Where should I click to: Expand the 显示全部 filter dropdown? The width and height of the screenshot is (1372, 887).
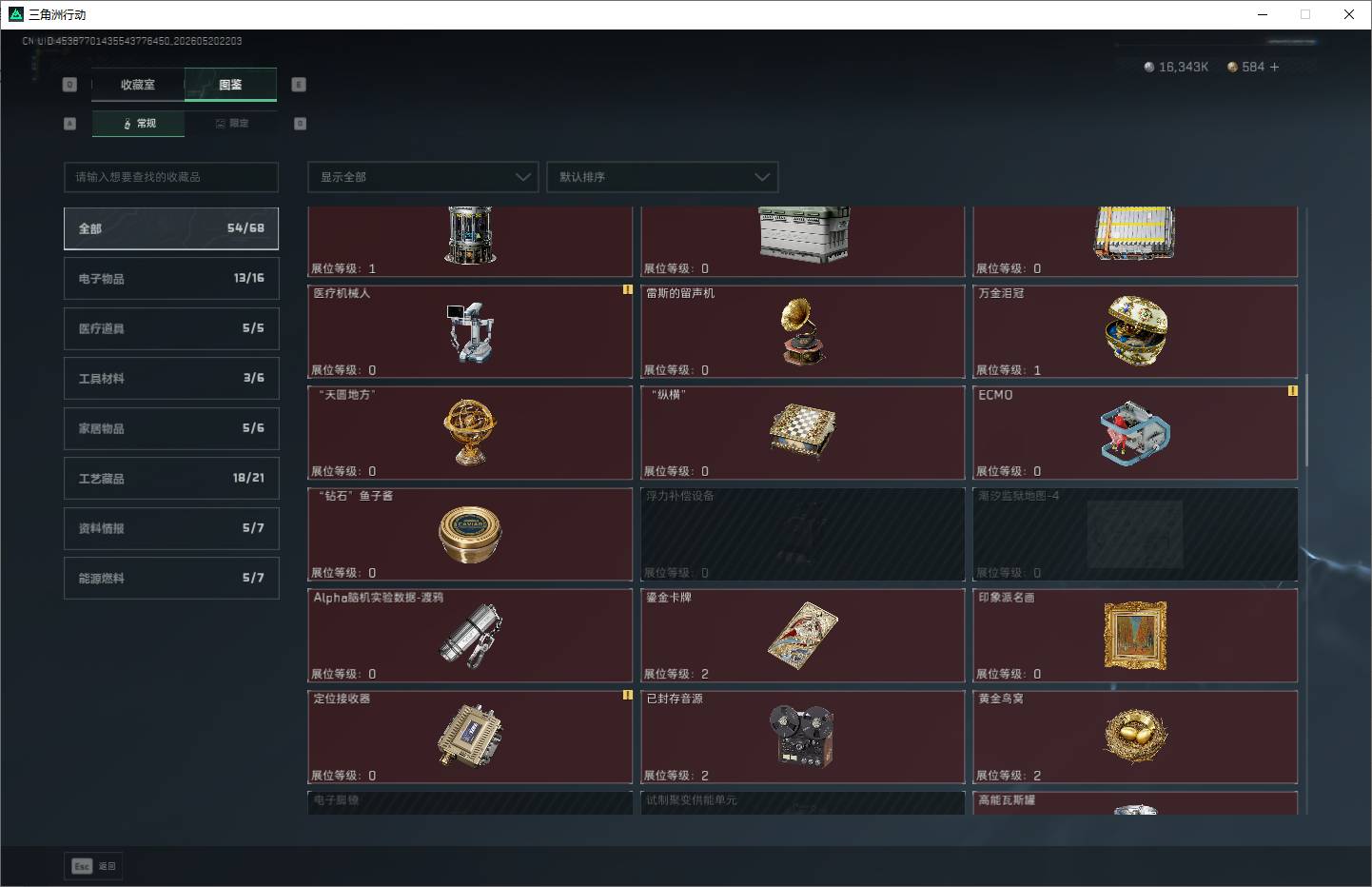click(x=423, y=177)
